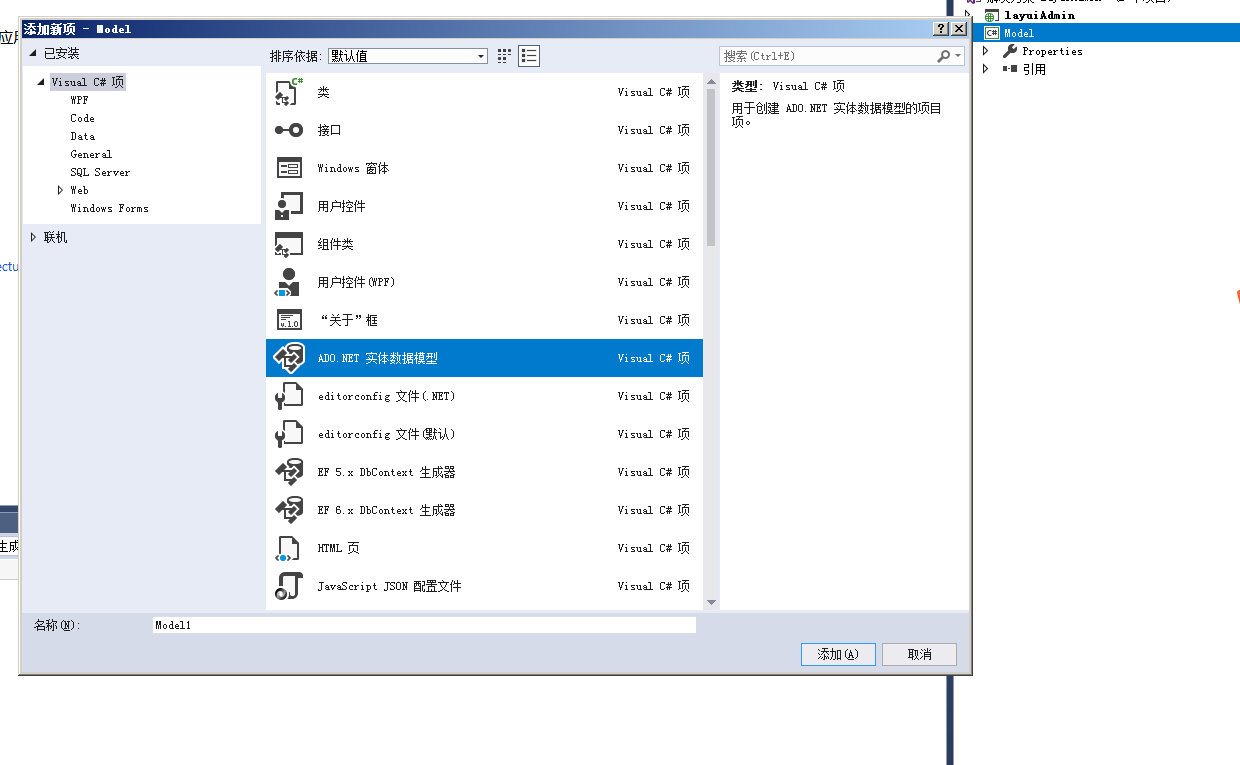Choose EF 6.x DbContext 生成器 icon

tap(288, 510)
